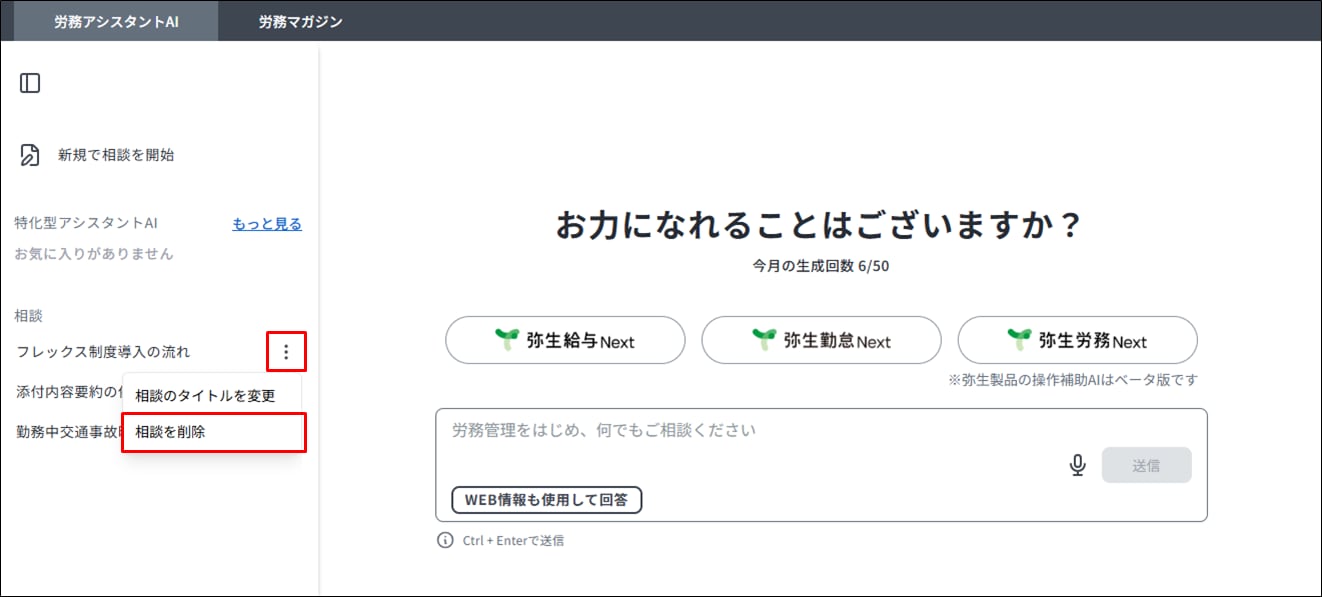Click the new consultation pencil icon
Screen dimensions: 1322x597
30,155
